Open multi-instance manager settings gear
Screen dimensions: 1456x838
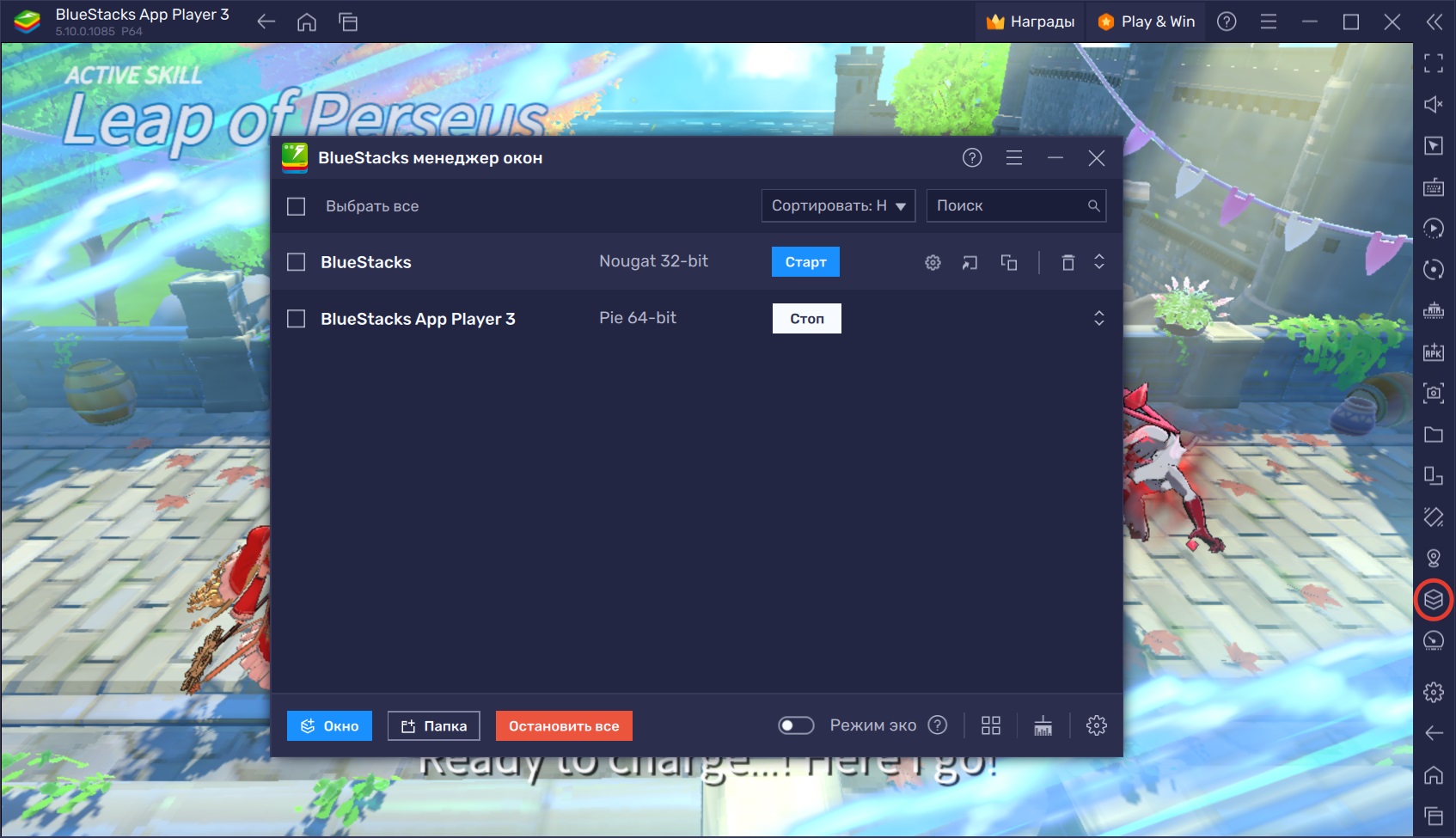(1096, 725)
